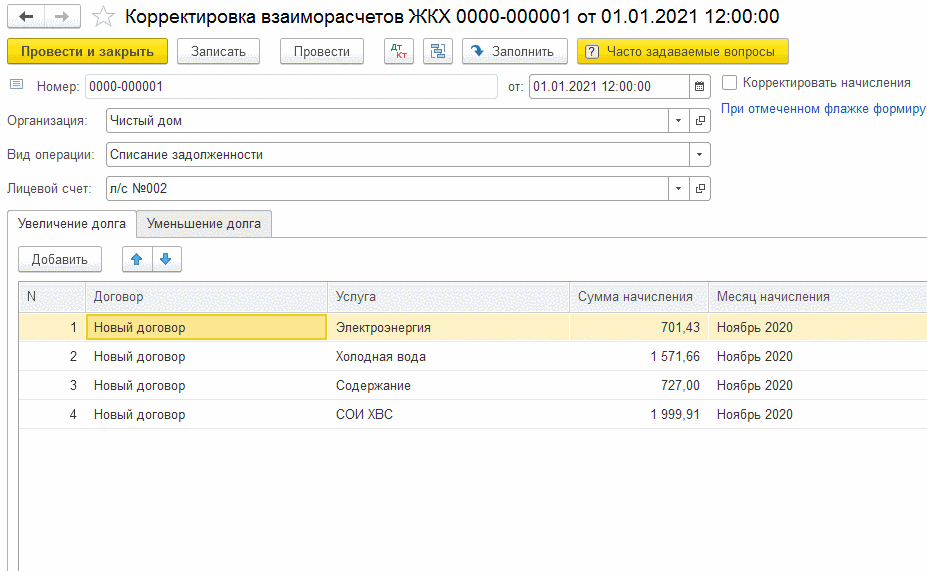
Task: Open Часто задаваемые вопросы
Action: [x=683, y=51]
